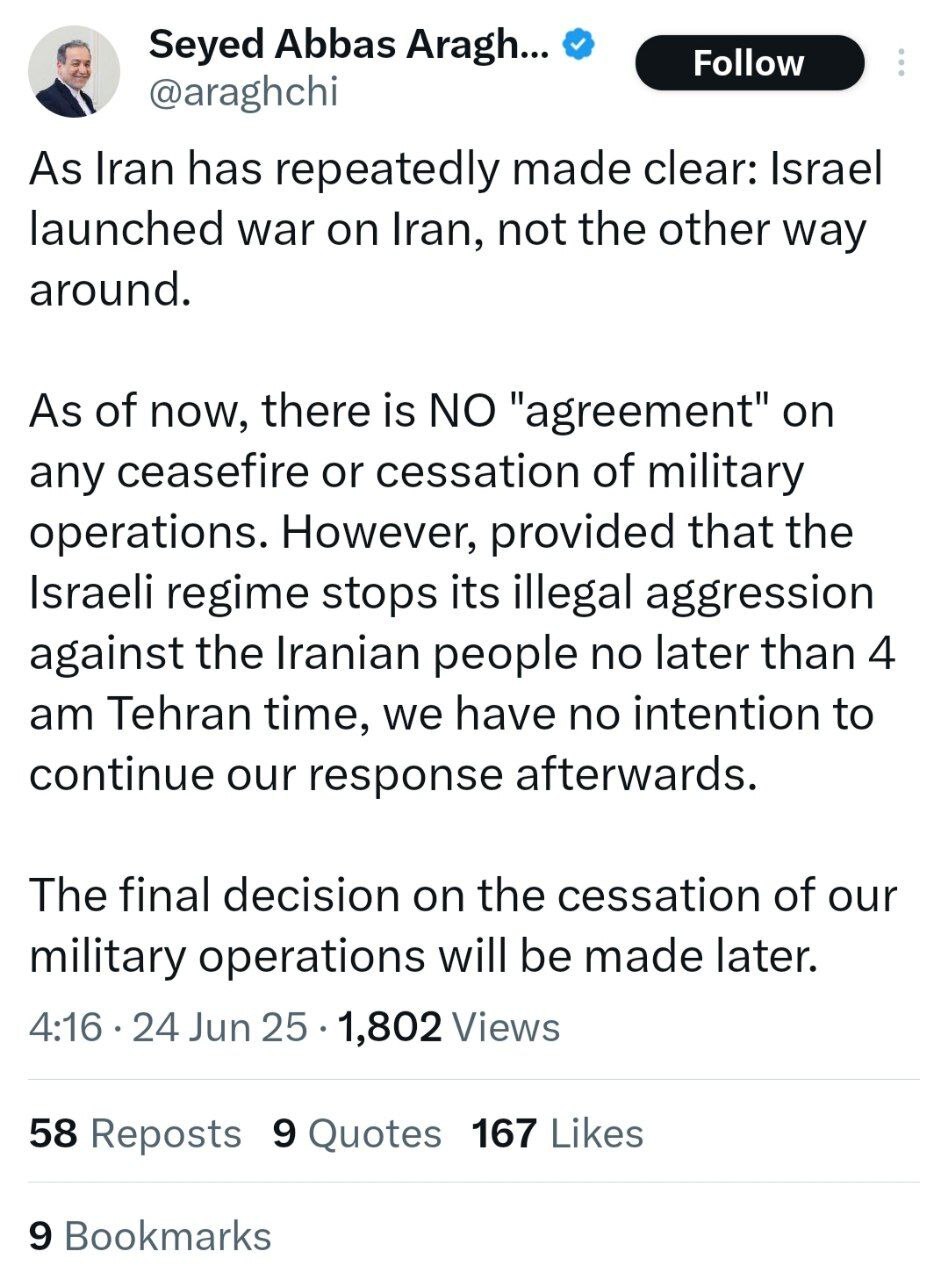Open Seyed Abbas Araghchi's profile picture
Image resolution: width=948 pixels, height=1280 pixels.
point(74,72)
